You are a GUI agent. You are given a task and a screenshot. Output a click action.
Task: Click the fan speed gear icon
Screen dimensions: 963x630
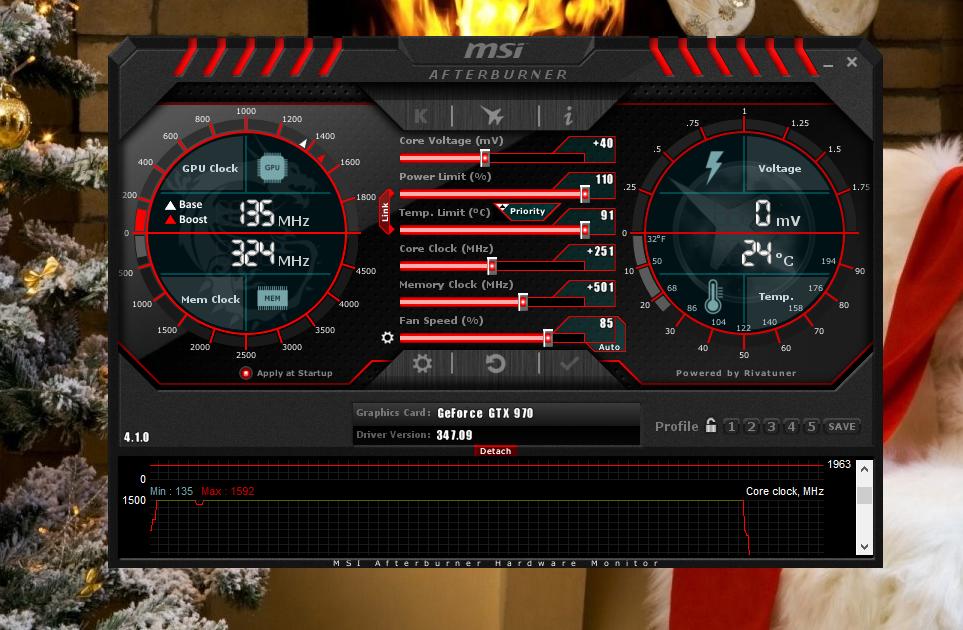coord(387,337)
